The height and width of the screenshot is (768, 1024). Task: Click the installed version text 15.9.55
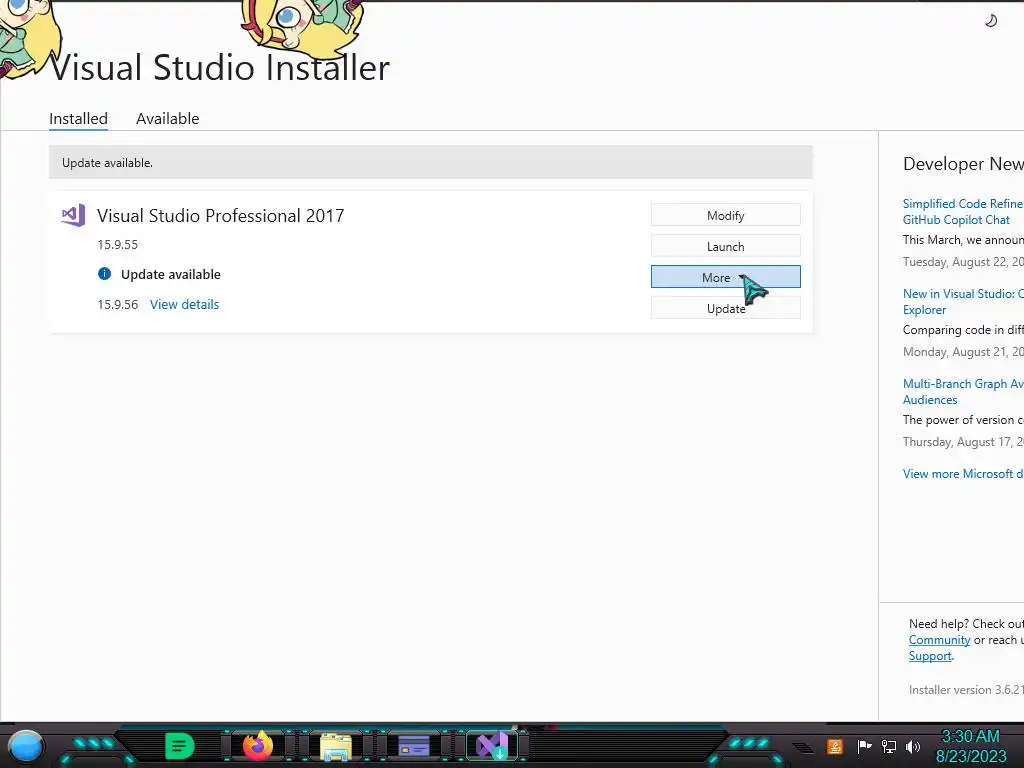tap(118, 245)
